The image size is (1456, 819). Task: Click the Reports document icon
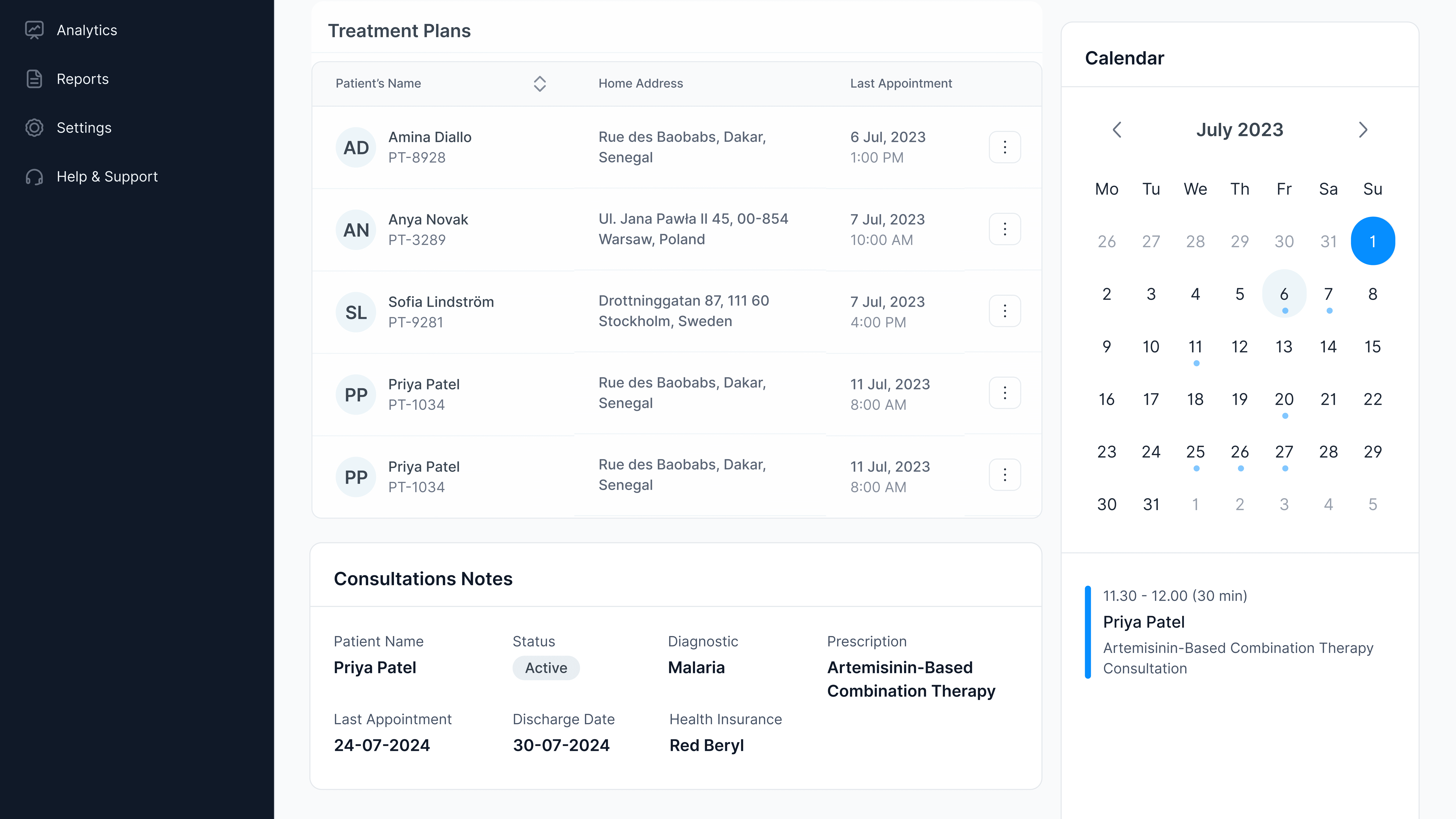[x=35, y=79]
